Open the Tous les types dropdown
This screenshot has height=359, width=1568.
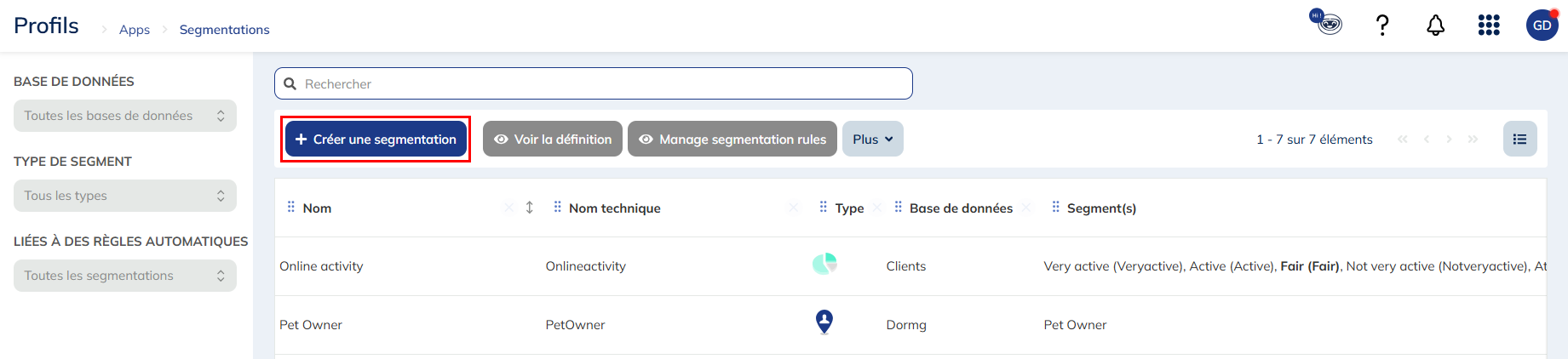tap(125, 196)
